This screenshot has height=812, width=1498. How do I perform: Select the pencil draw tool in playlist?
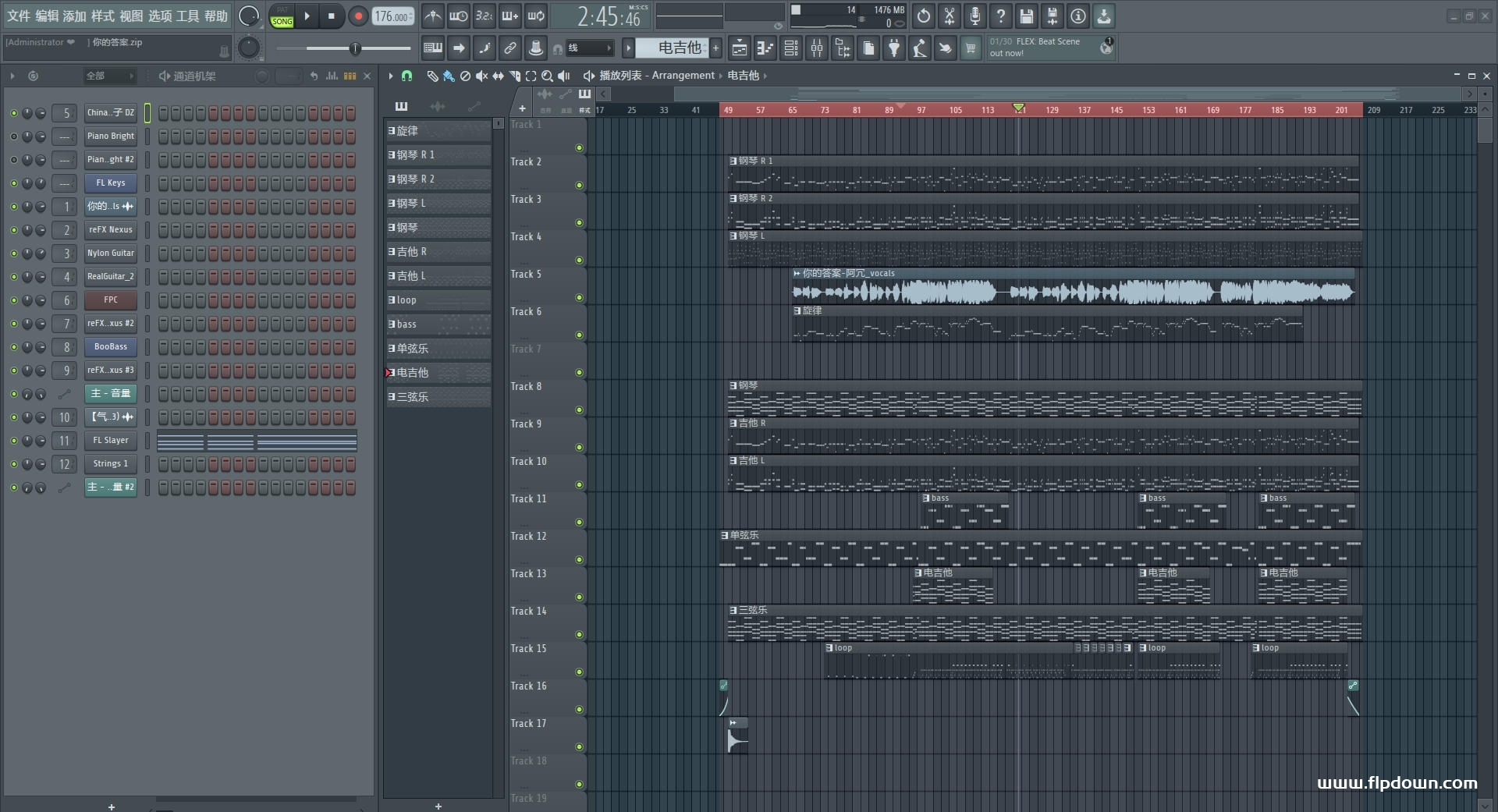coord(432,76)
